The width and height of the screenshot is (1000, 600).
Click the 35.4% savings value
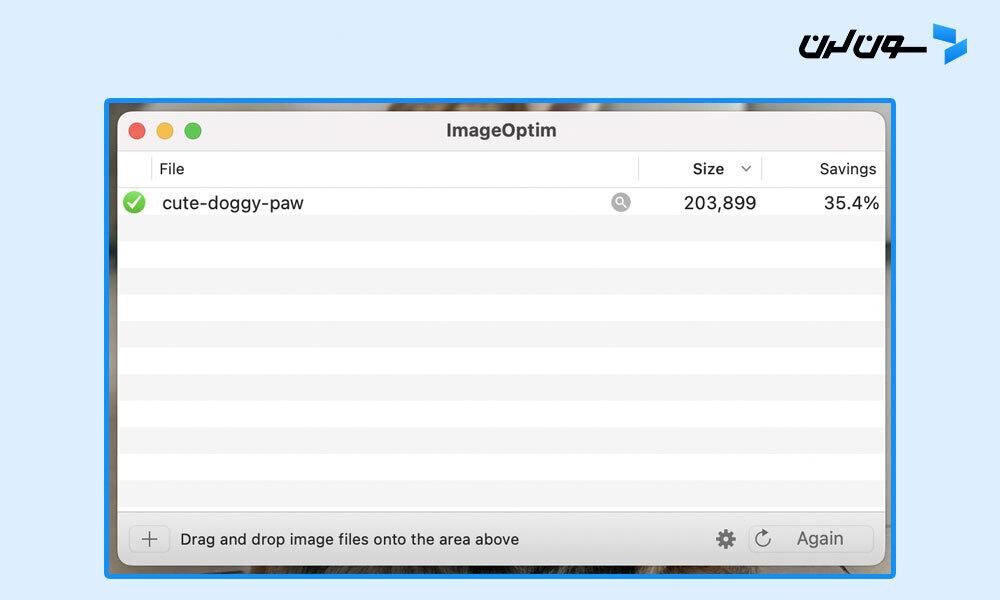tap(851, 203)
